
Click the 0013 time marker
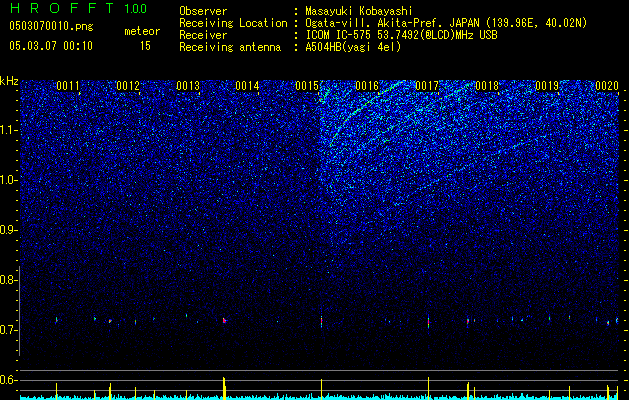188,86
